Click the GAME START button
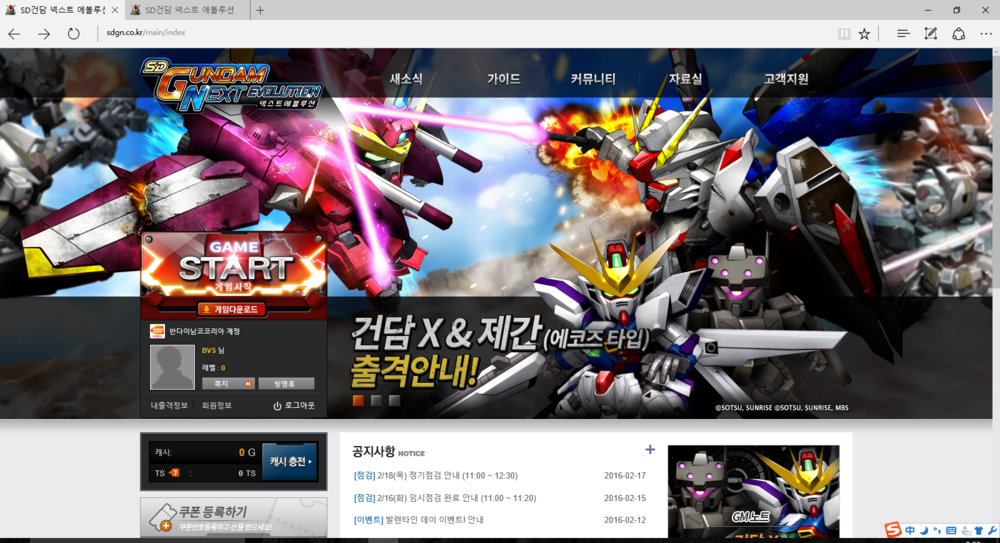1000x543 pixels. tap(234, 267)
